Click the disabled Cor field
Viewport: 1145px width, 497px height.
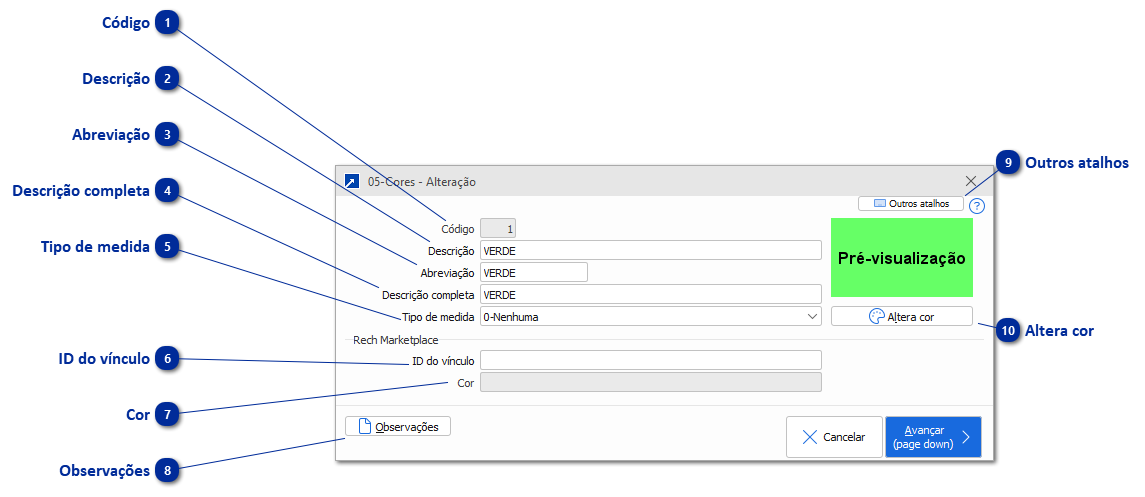coord(651,382)
